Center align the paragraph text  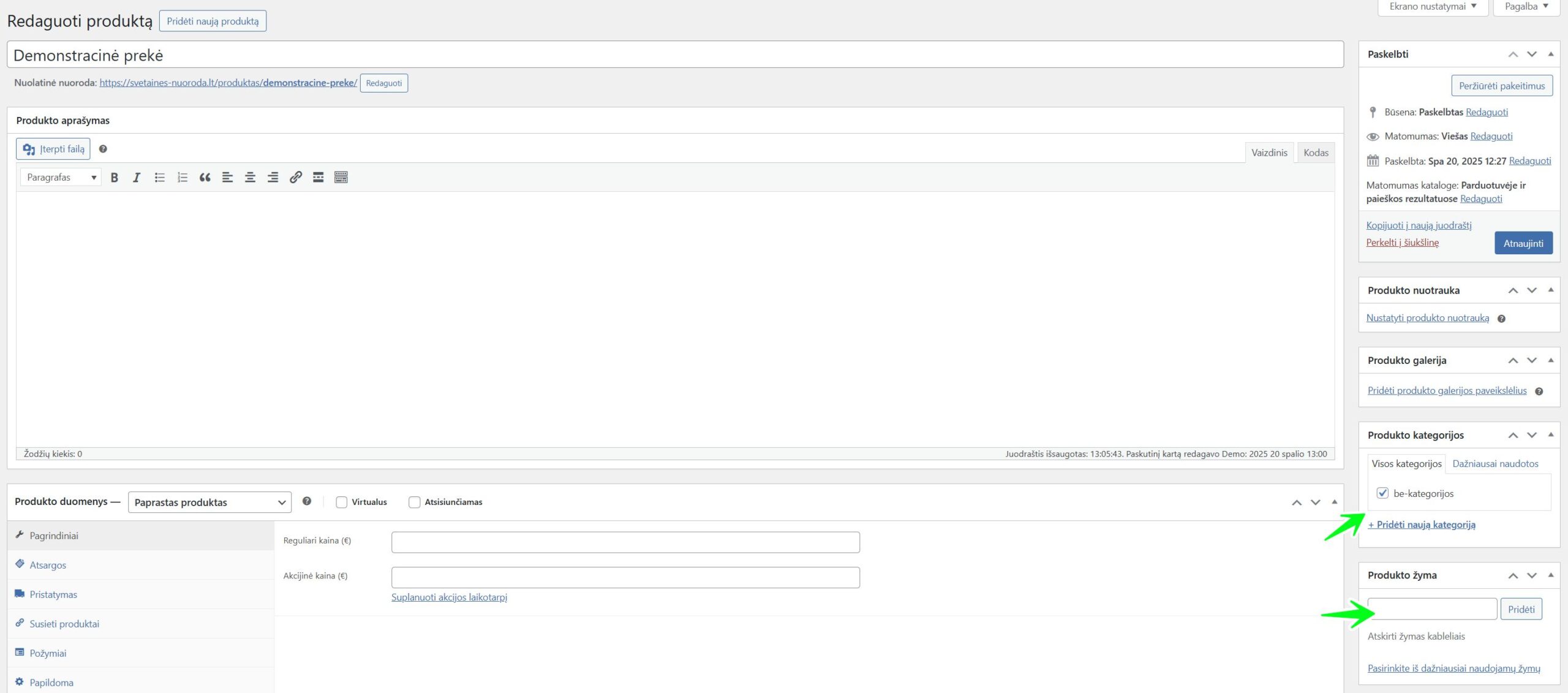(250, 178)
